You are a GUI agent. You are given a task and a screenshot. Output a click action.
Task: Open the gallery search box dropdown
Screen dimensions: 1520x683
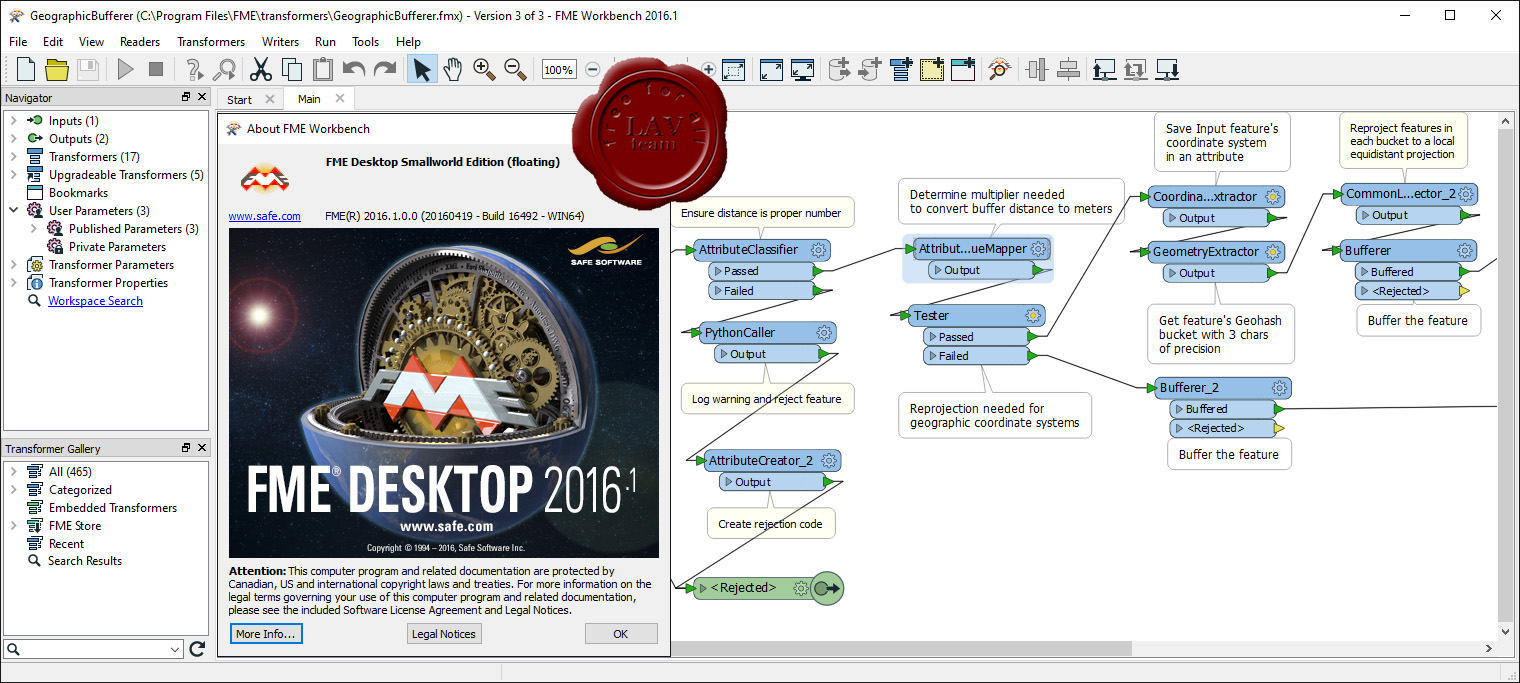(x=176, y=650)
